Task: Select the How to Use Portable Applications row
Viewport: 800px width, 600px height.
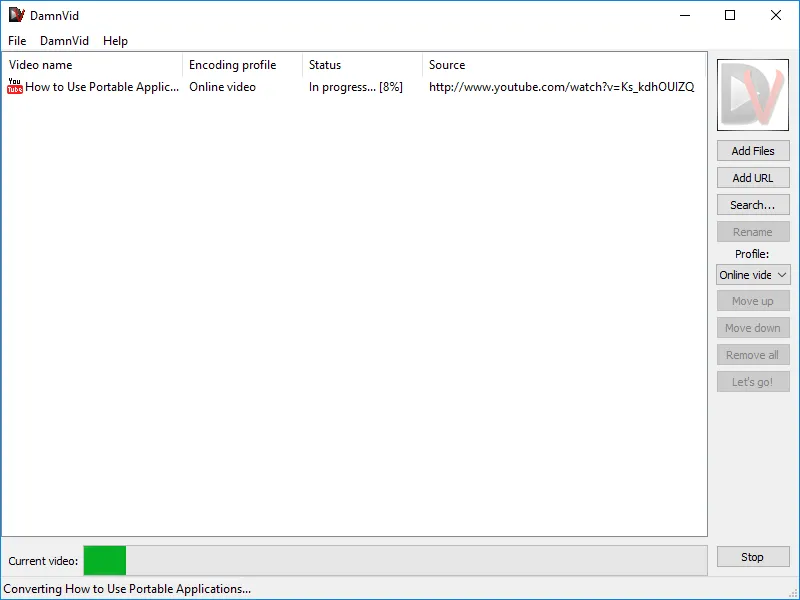Action: [x=98, y=87]
